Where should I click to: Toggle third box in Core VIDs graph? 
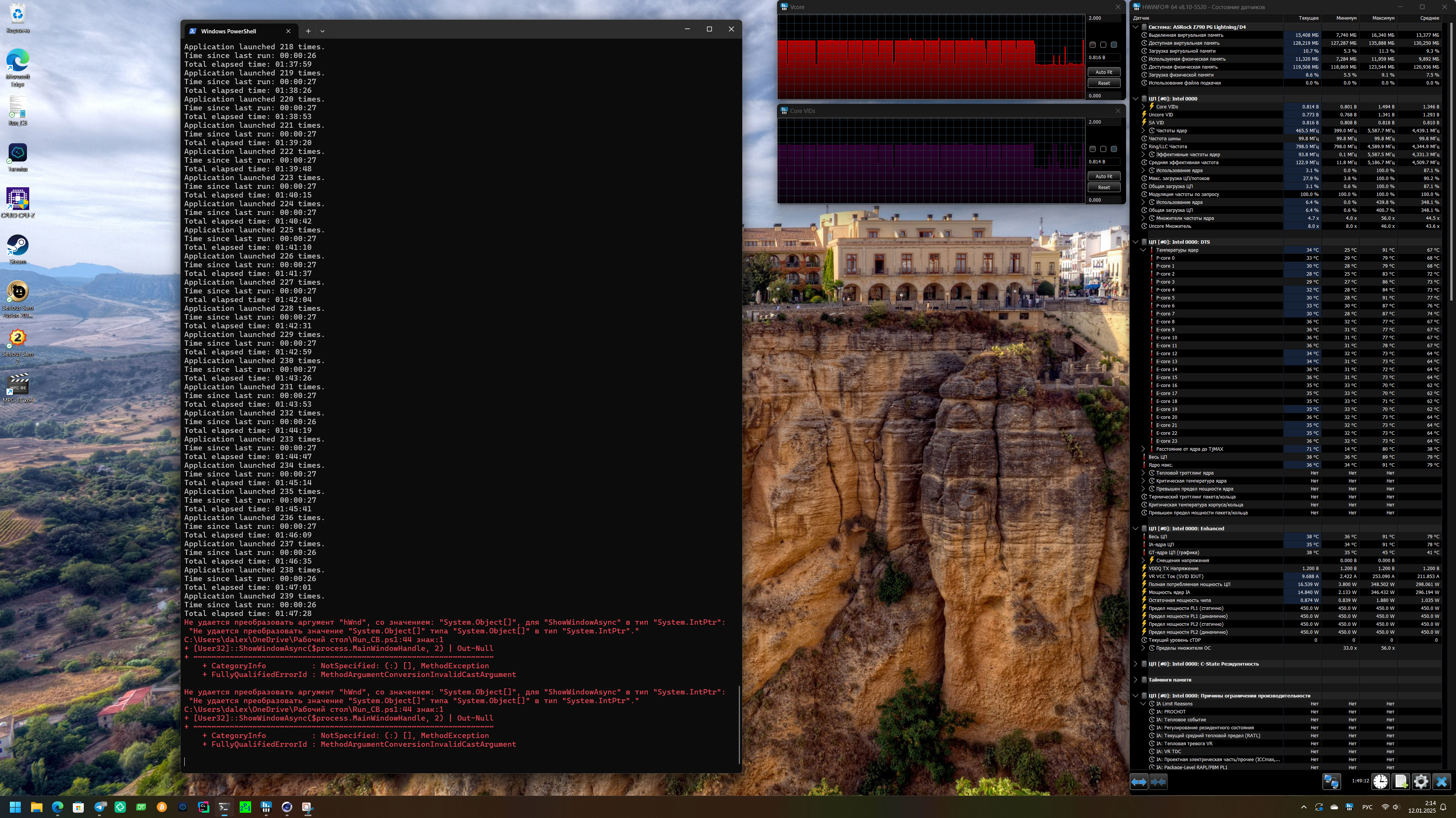[1114, 149]
